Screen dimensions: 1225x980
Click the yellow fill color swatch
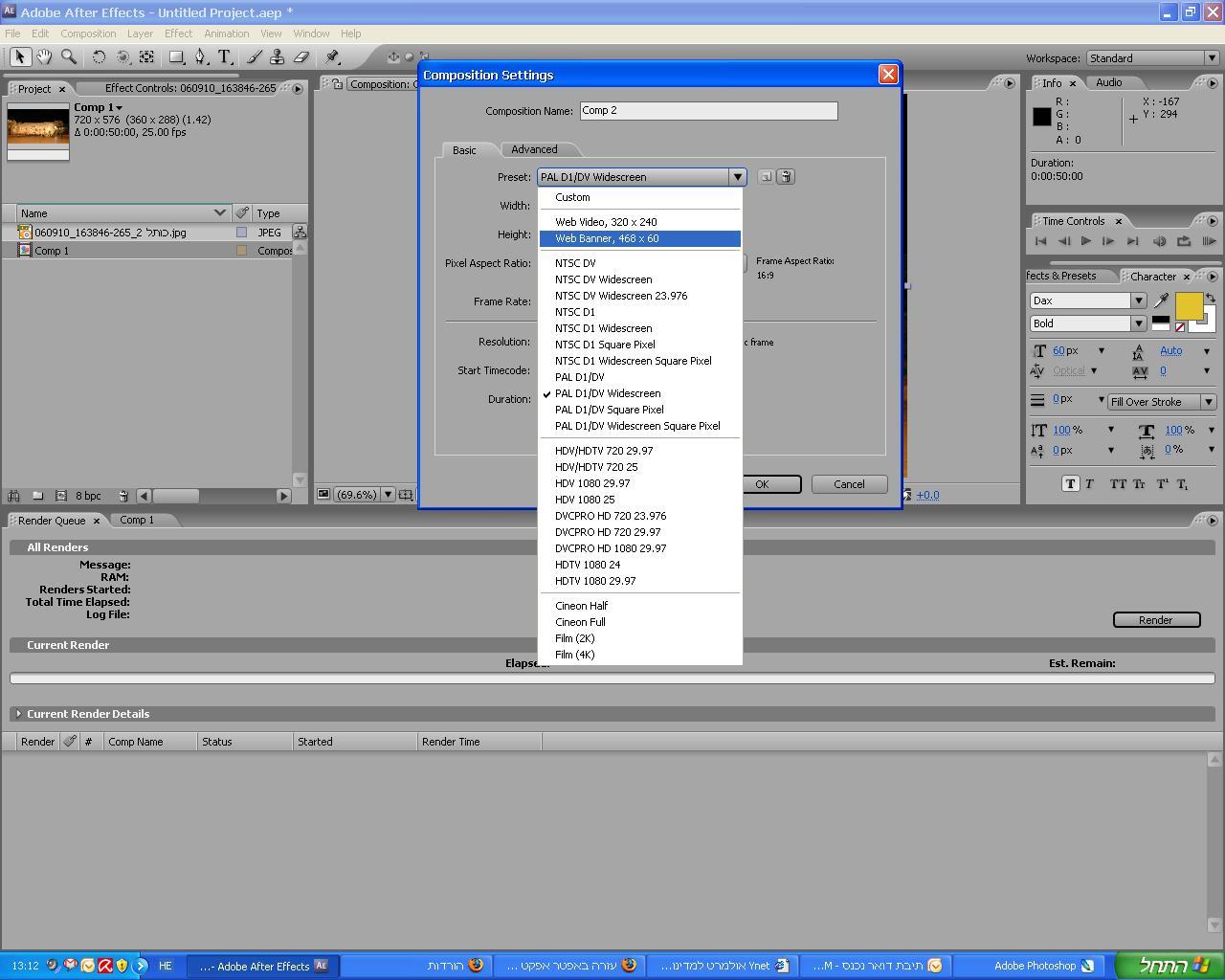click(x=1189, y=306)
